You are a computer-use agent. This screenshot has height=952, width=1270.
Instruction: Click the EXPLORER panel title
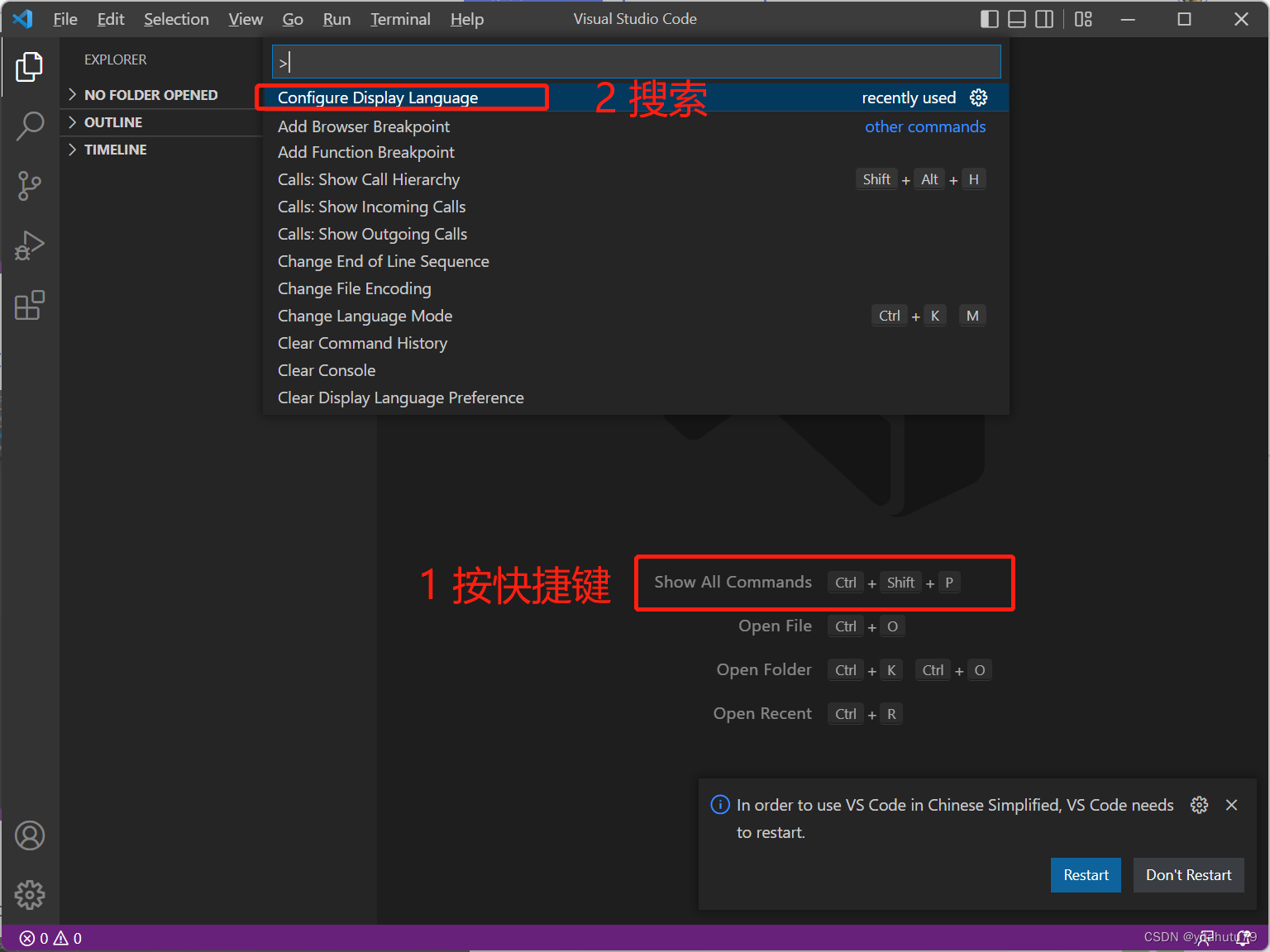click(x=116, y=59)
